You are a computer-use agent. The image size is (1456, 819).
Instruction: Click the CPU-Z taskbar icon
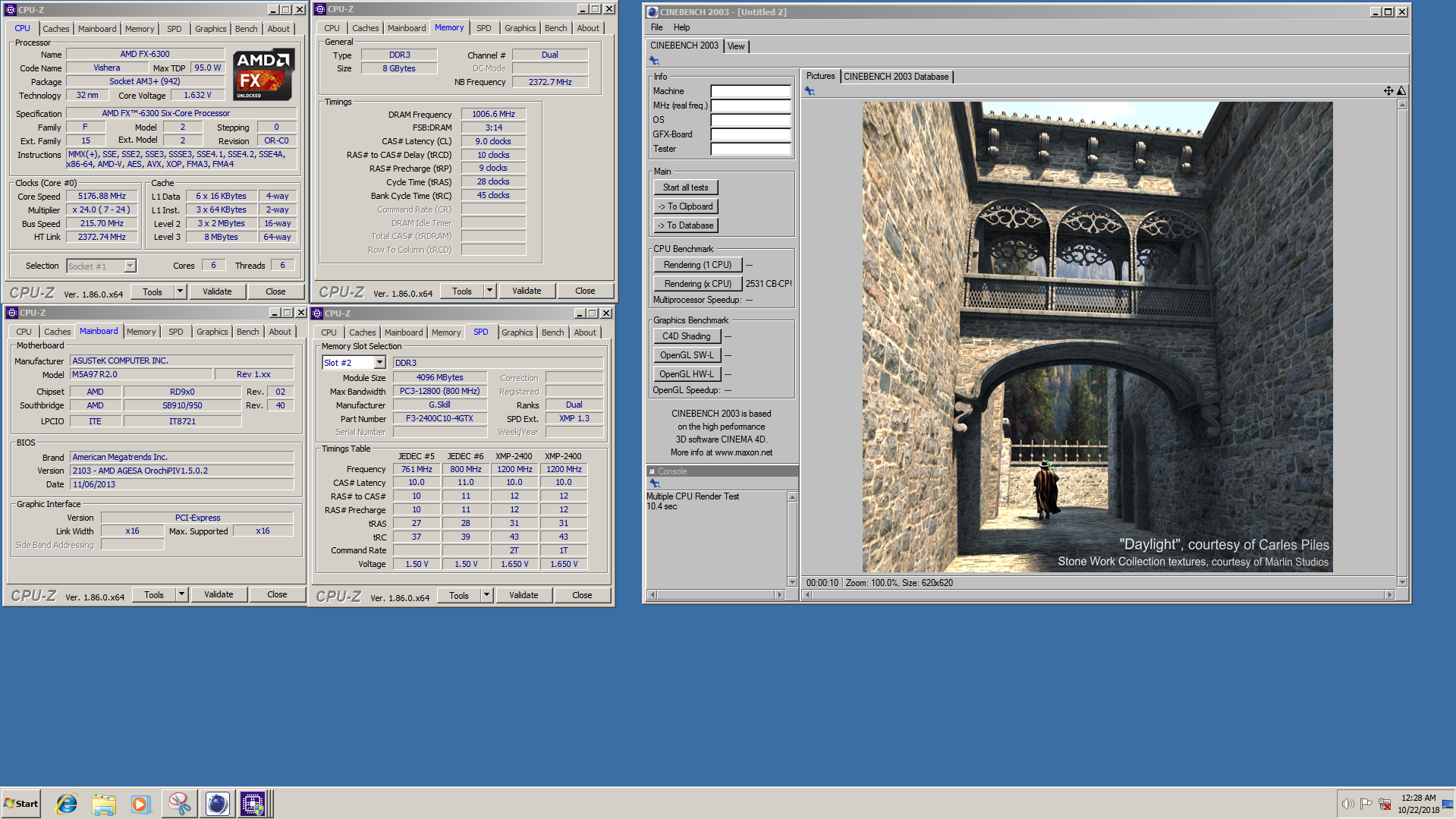click(x=253, y=804)
